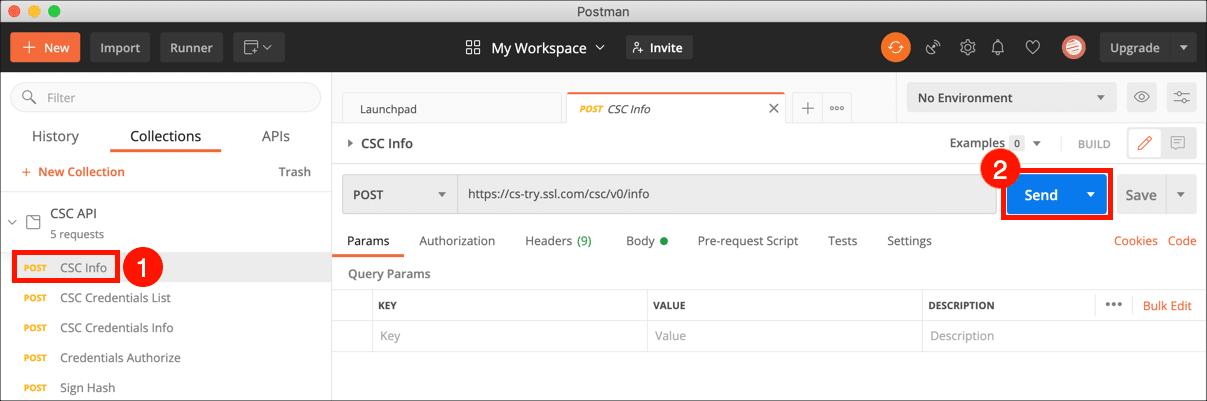Select the CSC Credentials List request
This screenshot has width=1207, height=401.
[115, 298]
